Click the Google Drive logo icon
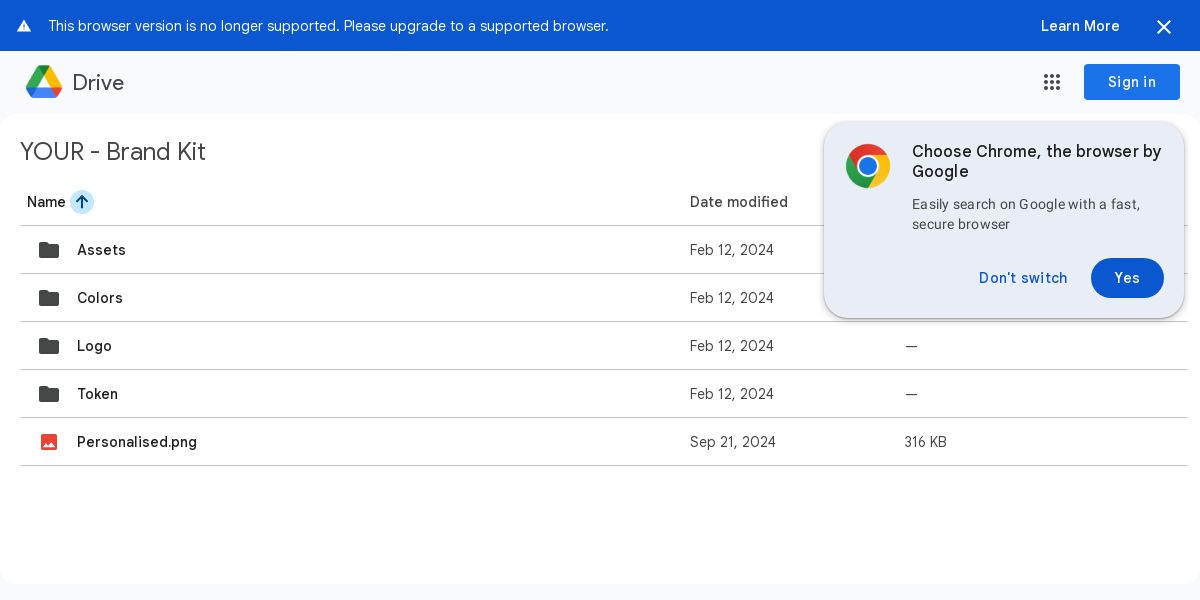Screen dimensions: 1200x600 coord(44,82)
